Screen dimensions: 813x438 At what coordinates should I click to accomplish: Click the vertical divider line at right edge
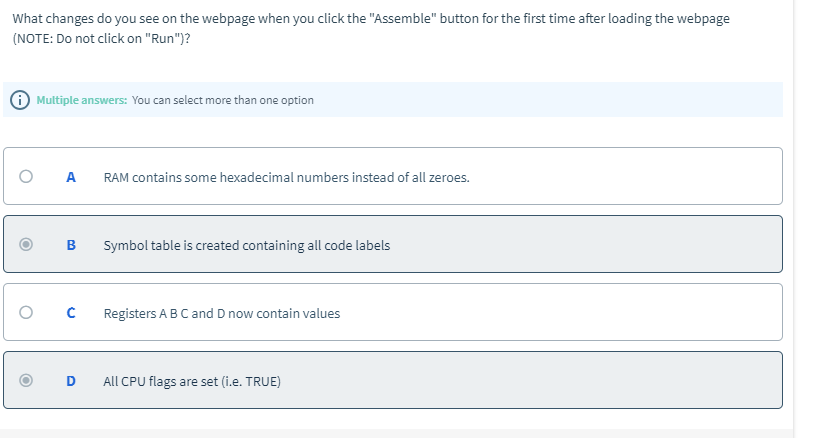793,219
